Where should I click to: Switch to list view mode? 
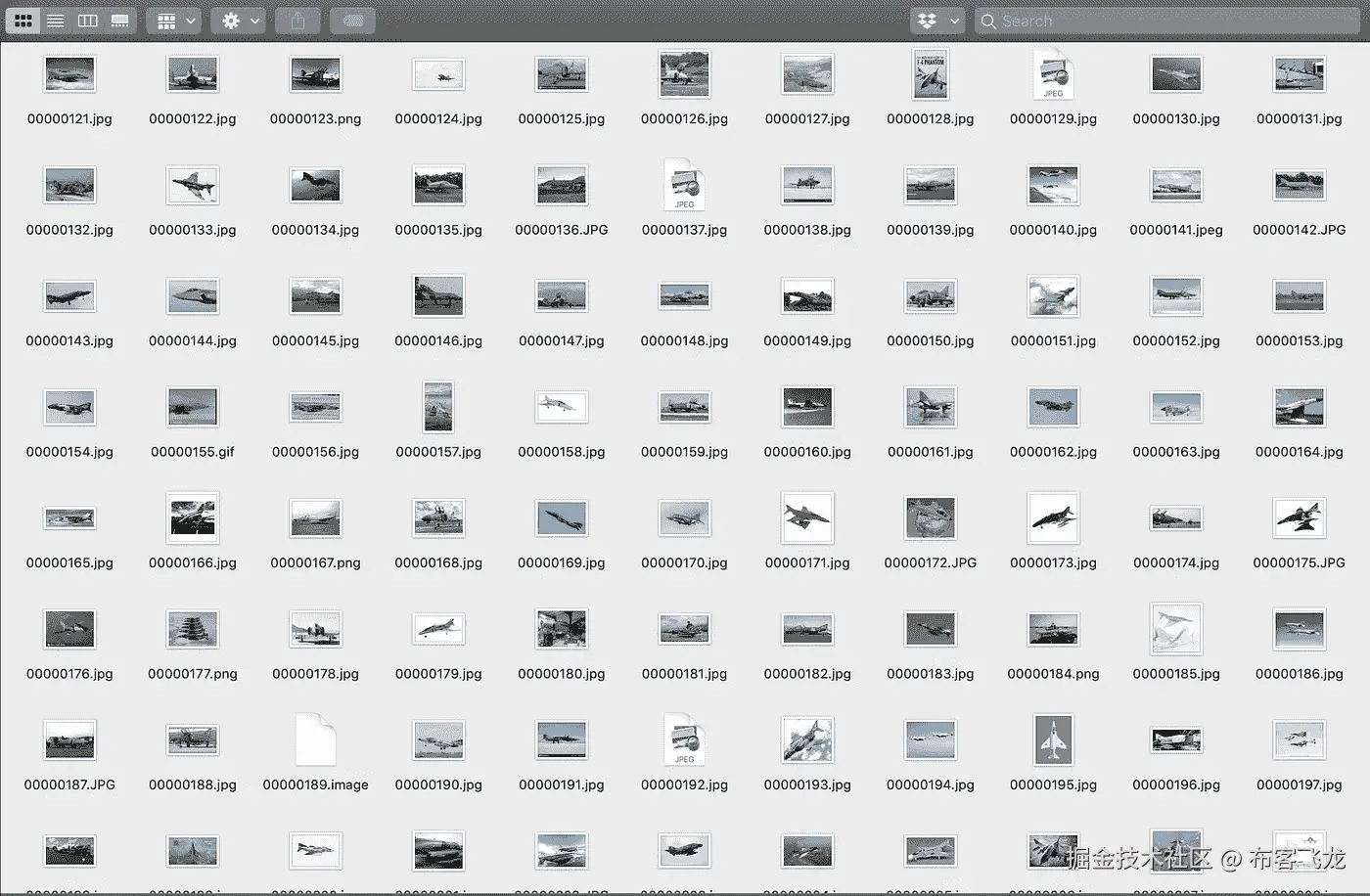tap(56, 21)
